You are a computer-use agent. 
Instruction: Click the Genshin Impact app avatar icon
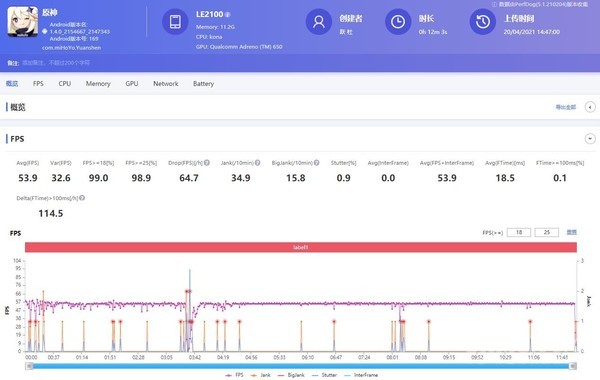tap(23, 21)
